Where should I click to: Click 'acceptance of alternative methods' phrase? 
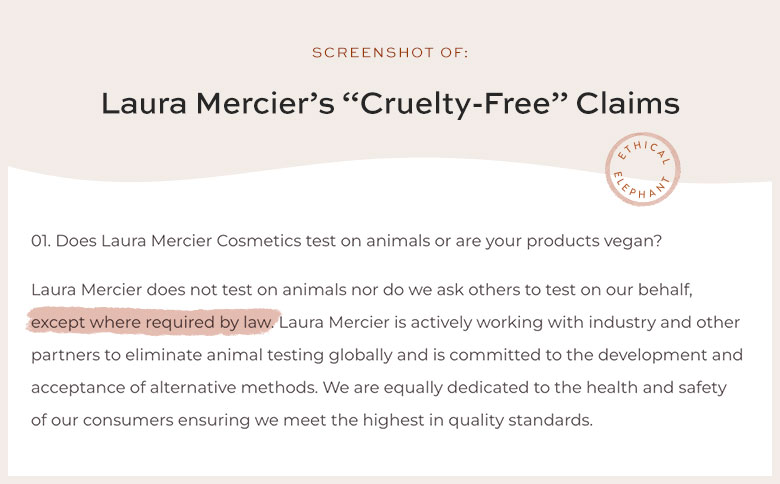(174, 387)
